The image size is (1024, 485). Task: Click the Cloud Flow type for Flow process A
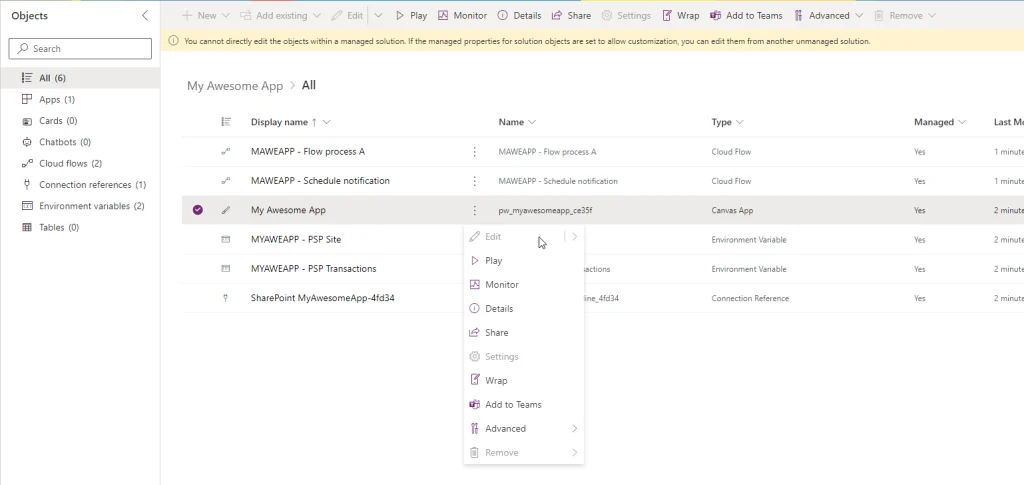pyautogui.click(x=731, y=152)
